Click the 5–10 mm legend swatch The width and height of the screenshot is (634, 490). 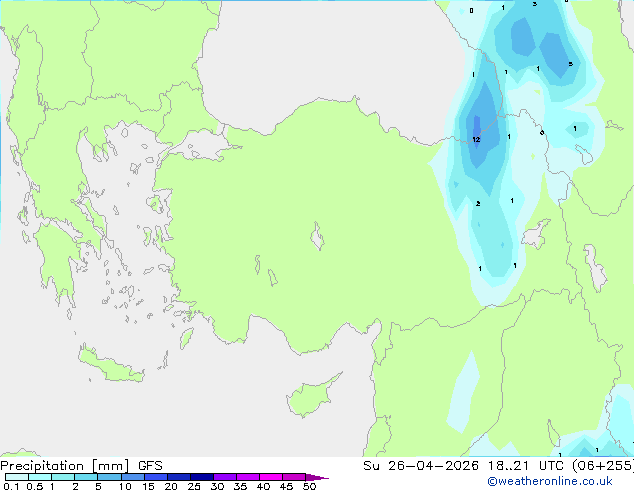click(109, 477)
